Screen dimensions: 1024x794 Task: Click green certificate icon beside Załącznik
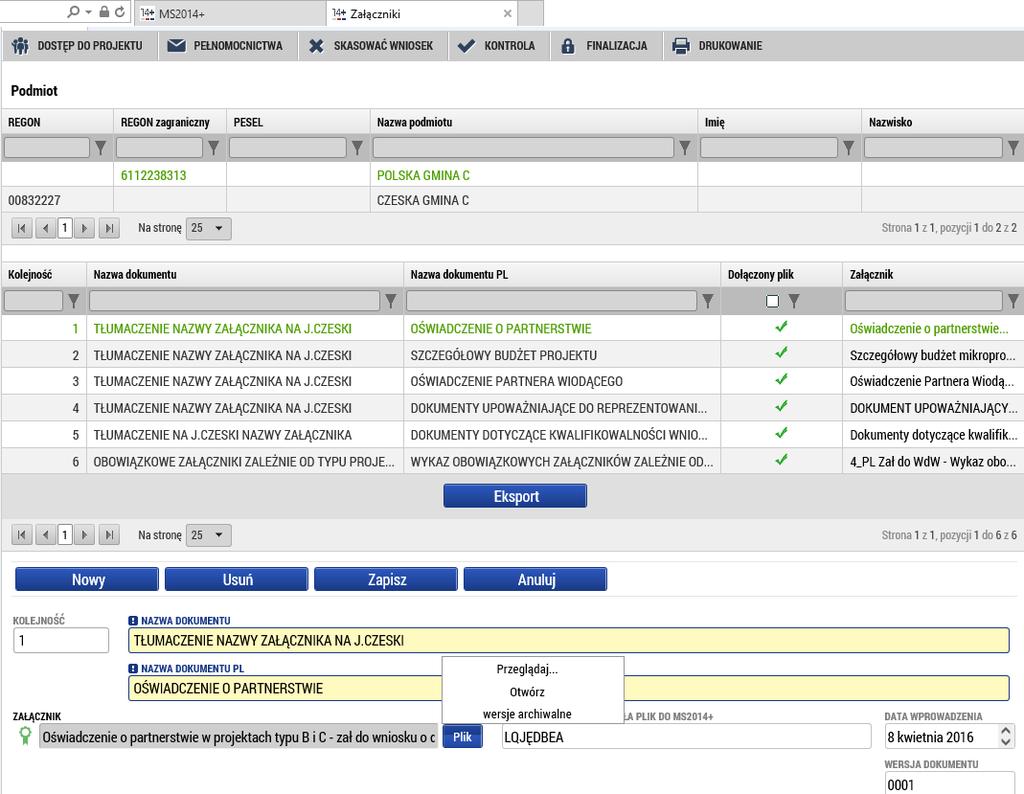25,736
